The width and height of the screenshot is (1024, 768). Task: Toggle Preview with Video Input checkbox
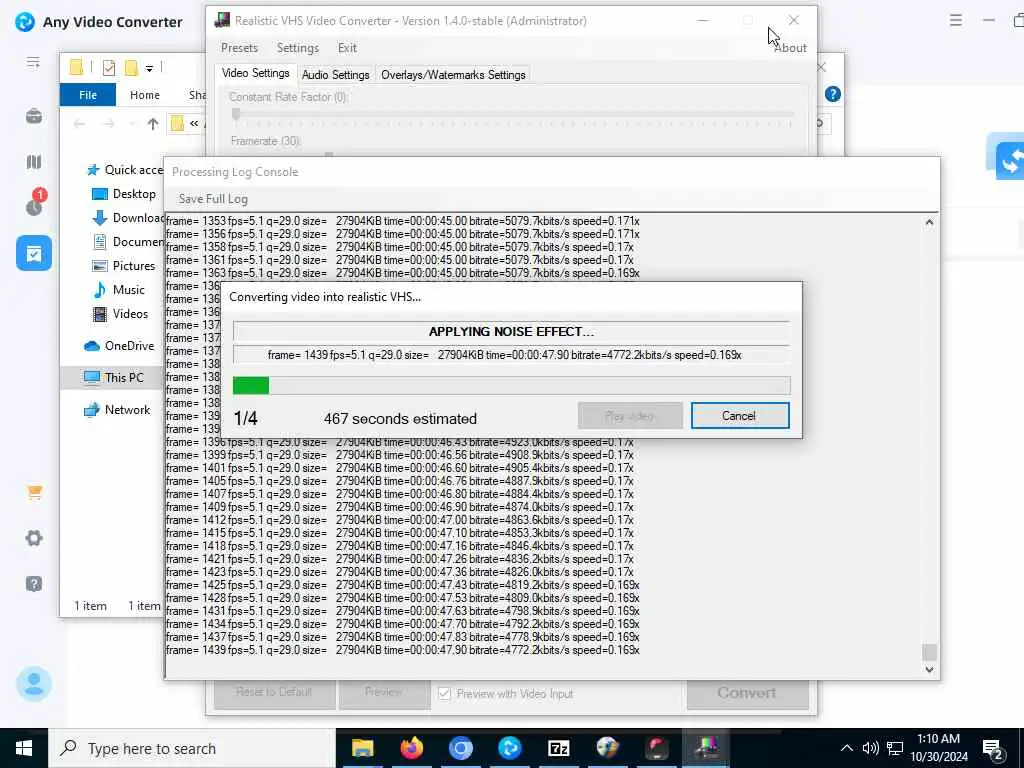tap(445, 694)
